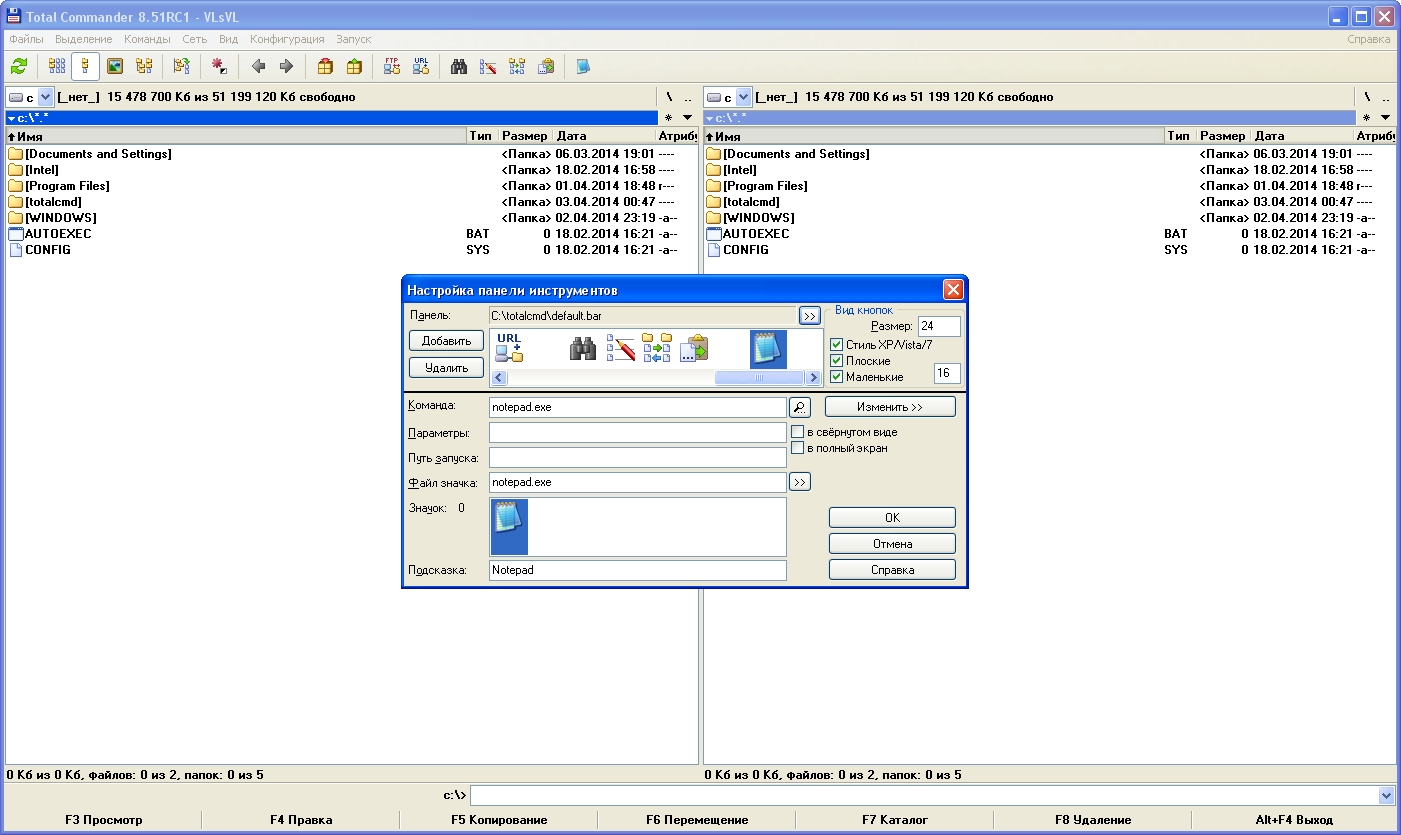Enable в свёрнутом виде checkbox
This screenshot has height=835, width=1401.
coord(797,432)
